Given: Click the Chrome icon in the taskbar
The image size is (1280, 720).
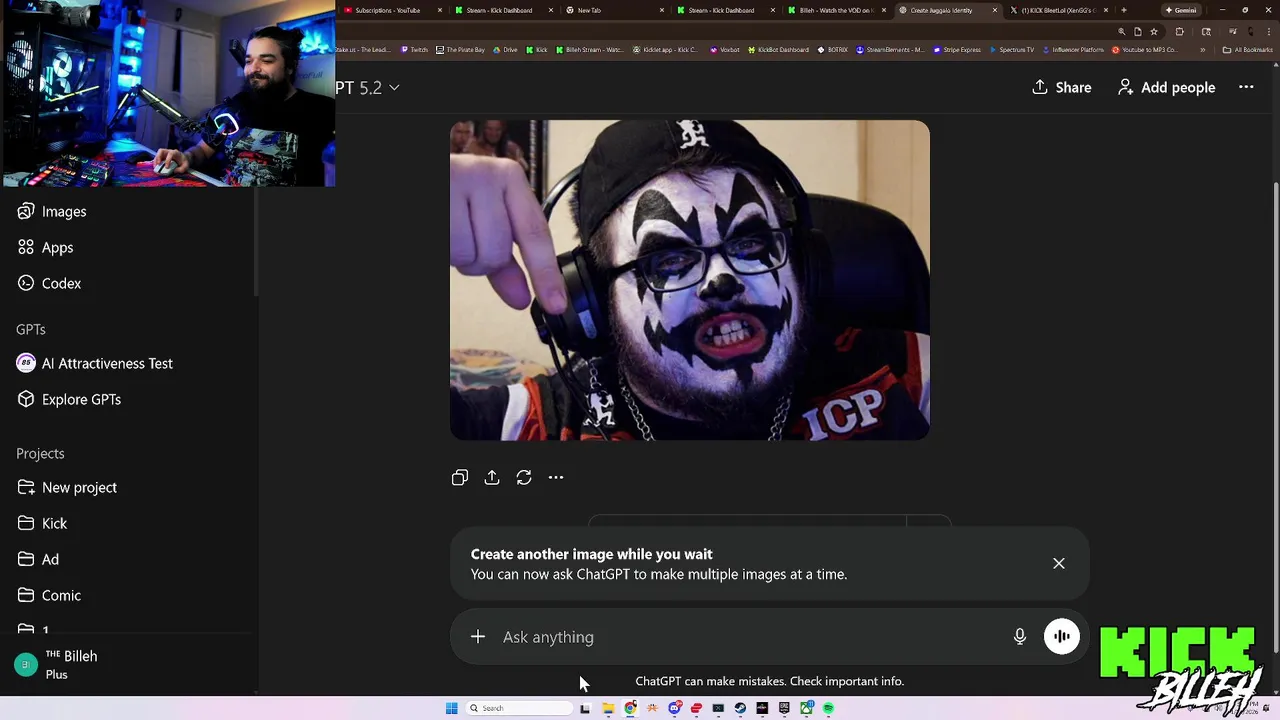Looking at the screenshot, I should click(x=630, y=708).
